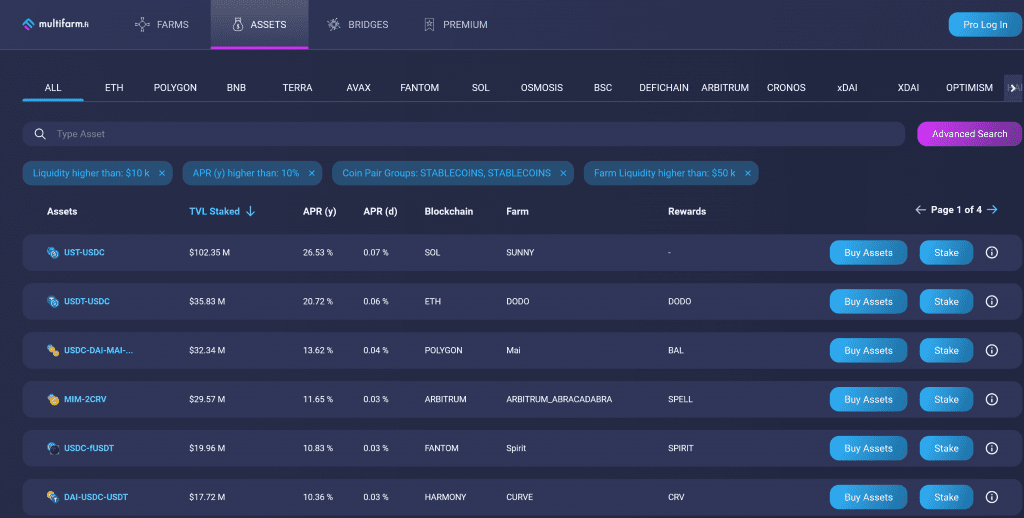Buy Assets for MIM-2CRV
Screen dimensions: 1024x518
pos(868,400)
